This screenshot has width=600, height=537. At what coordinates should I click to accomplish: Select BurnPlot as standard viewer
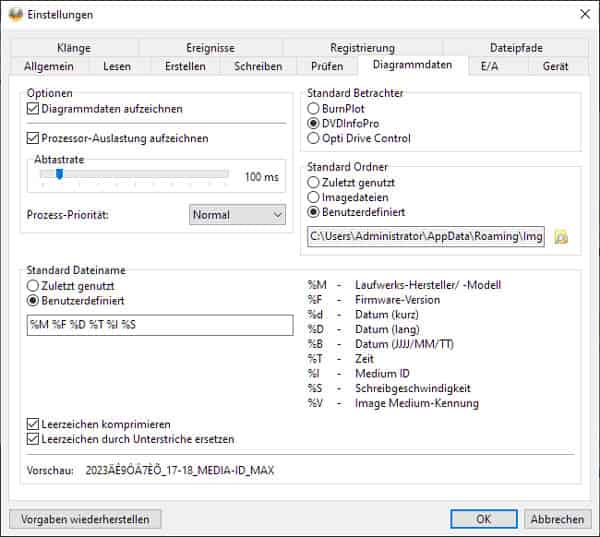point(314,108)
